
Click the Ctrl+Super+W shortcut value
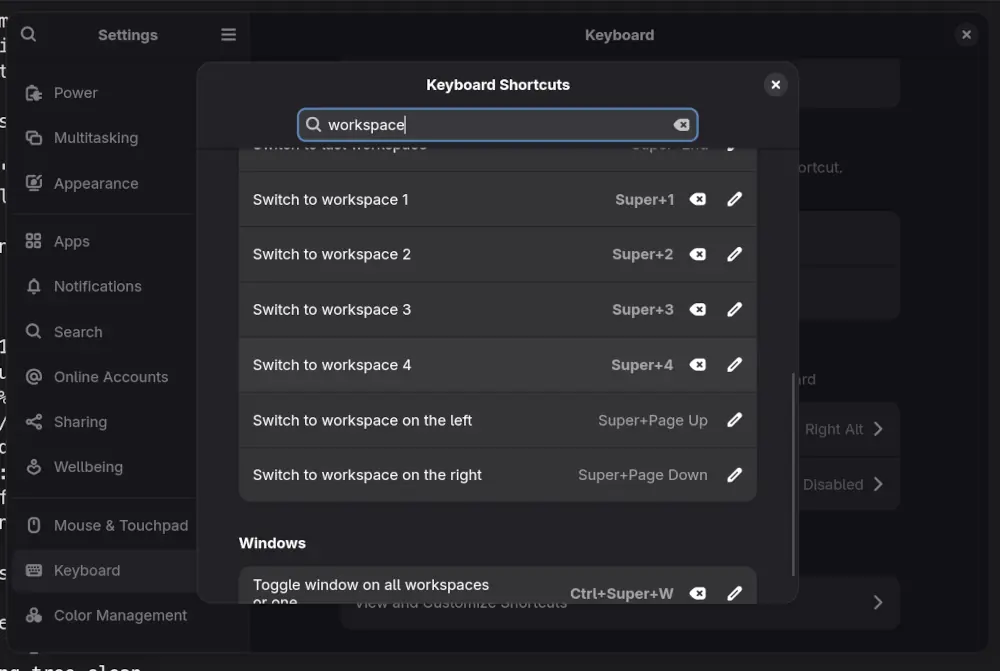pyautogui.click(x=621, y=594)
